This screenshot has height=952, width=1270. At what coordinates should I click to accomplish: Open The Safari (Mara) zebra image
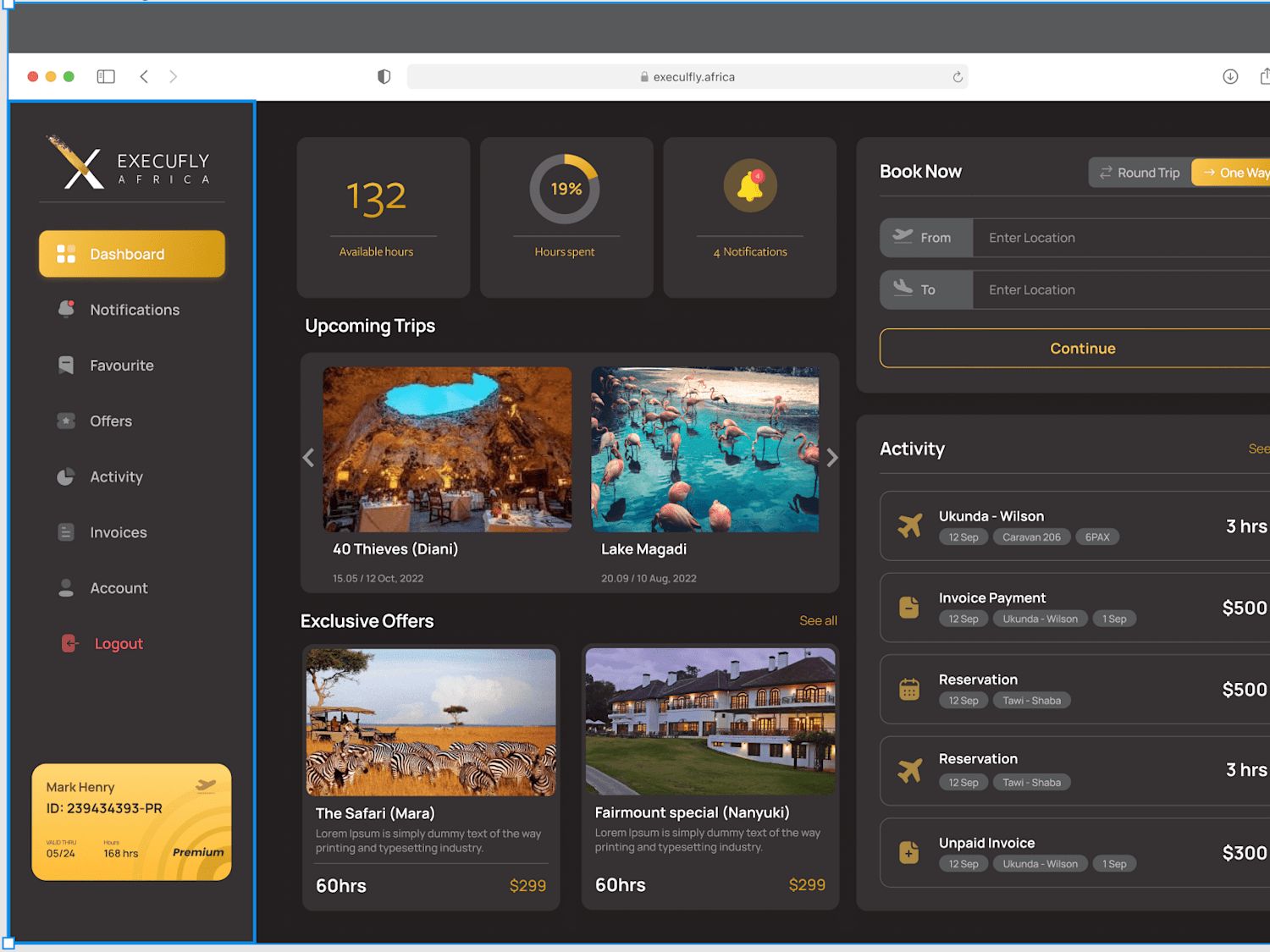pos(431,723)
